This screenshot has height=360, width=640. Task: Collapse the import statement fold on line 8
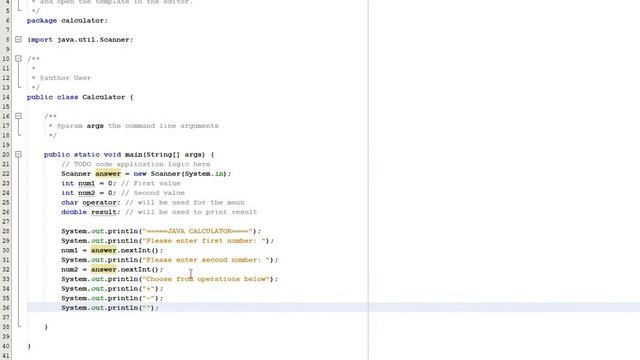tap(18, 39)
